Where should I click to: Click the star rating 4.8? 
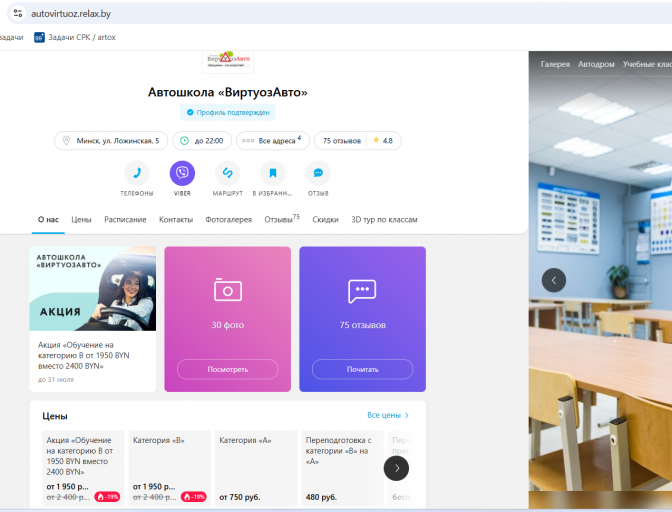point(383,141)
